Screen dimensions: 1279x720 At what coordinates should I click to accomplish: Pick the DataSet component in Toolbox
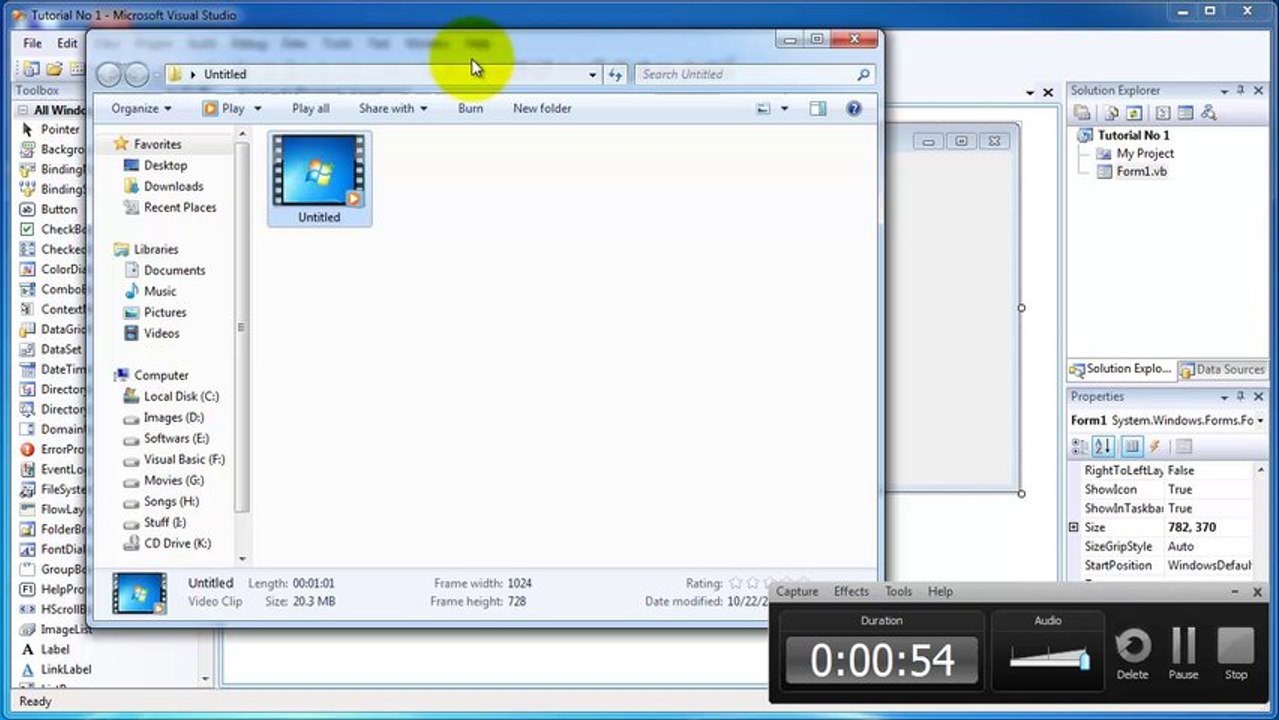[53, 349]
